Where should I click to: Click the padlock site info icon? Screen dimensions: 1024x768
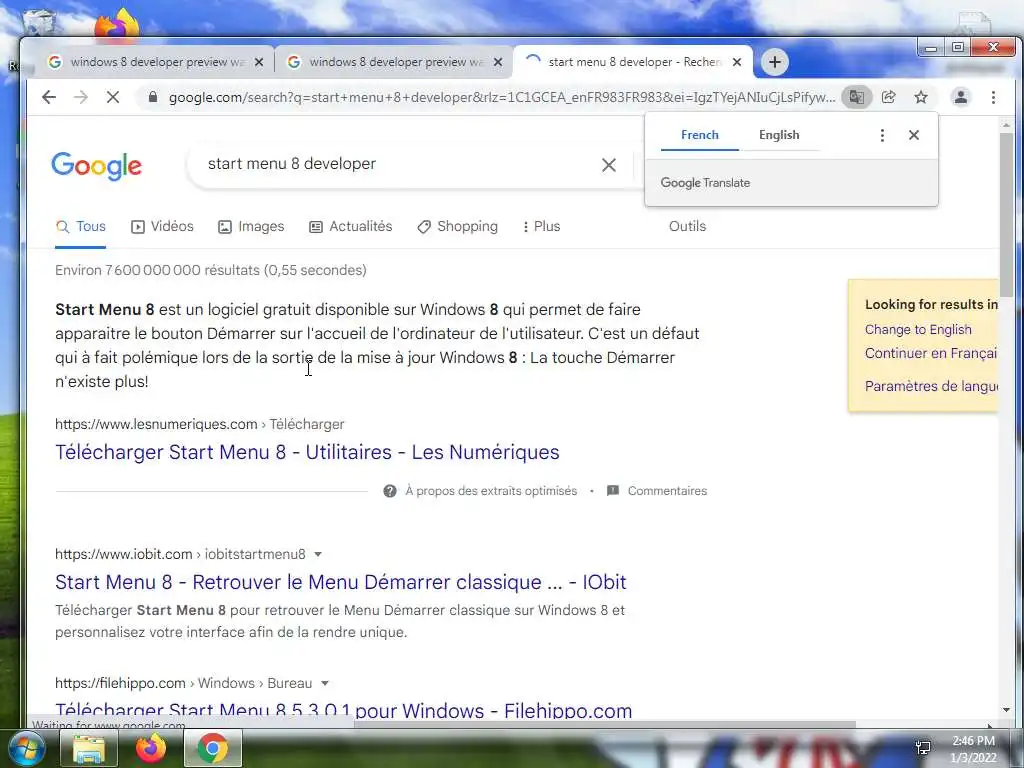click(x=153, y=97)
